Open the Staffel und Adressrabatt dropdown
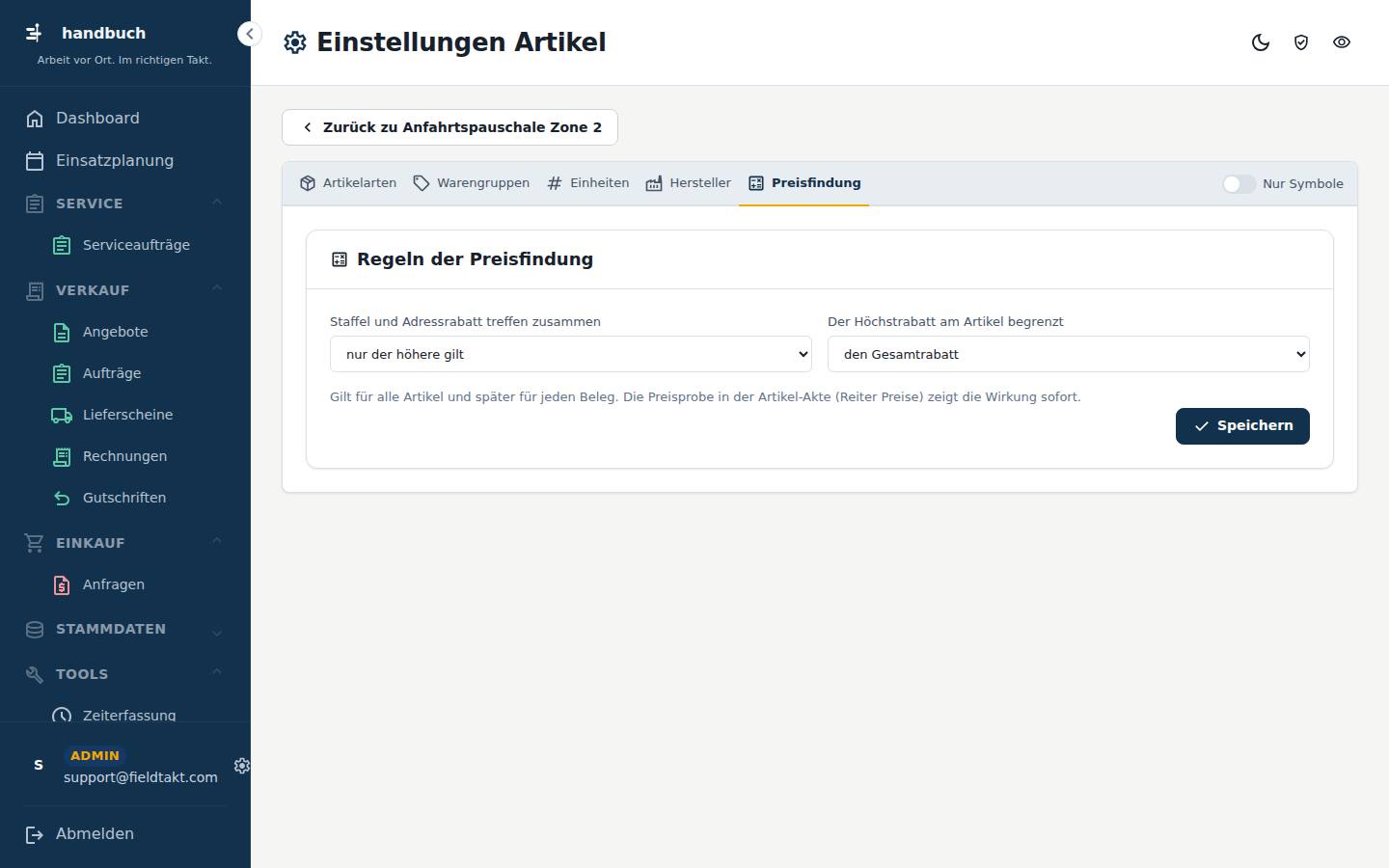 click(571, 354)
